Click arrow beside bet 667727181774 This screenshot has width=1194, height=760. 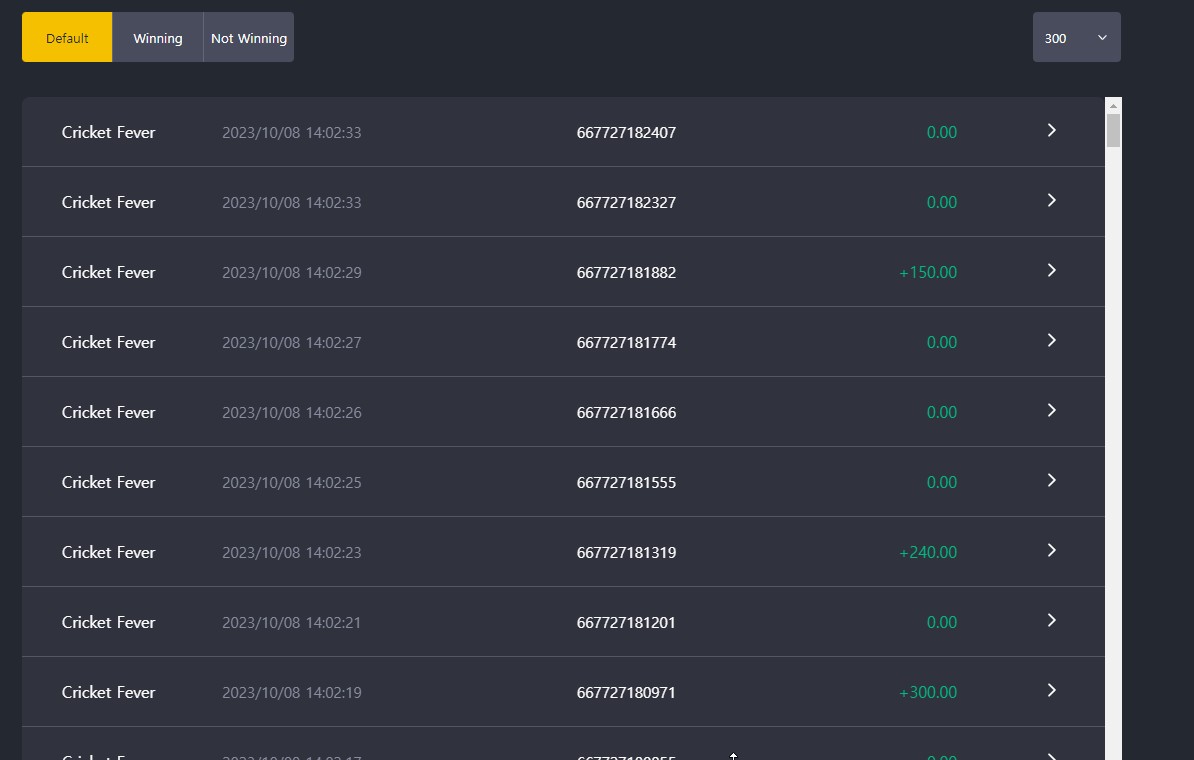(1052, 340)
